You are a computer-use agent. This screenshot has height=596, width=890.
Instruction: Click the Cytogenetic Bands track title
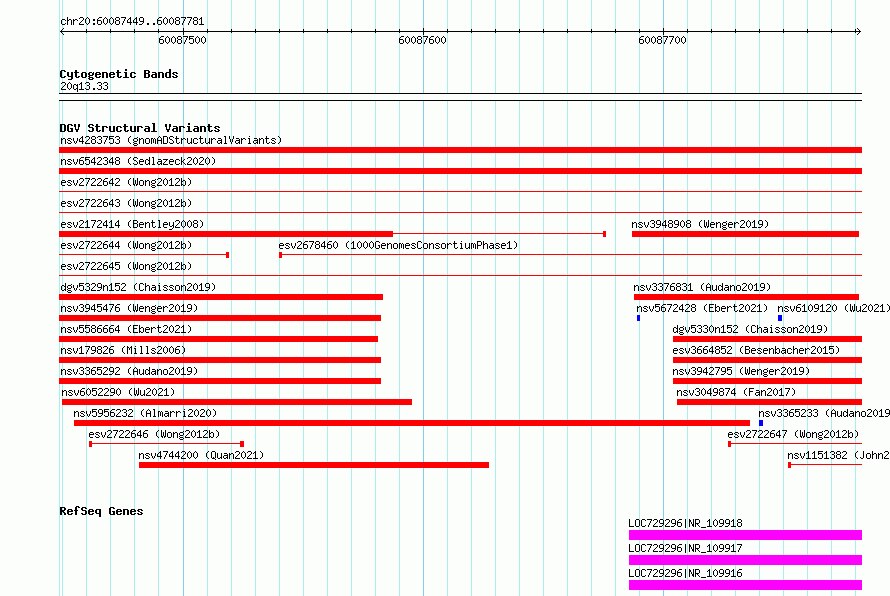119,74
